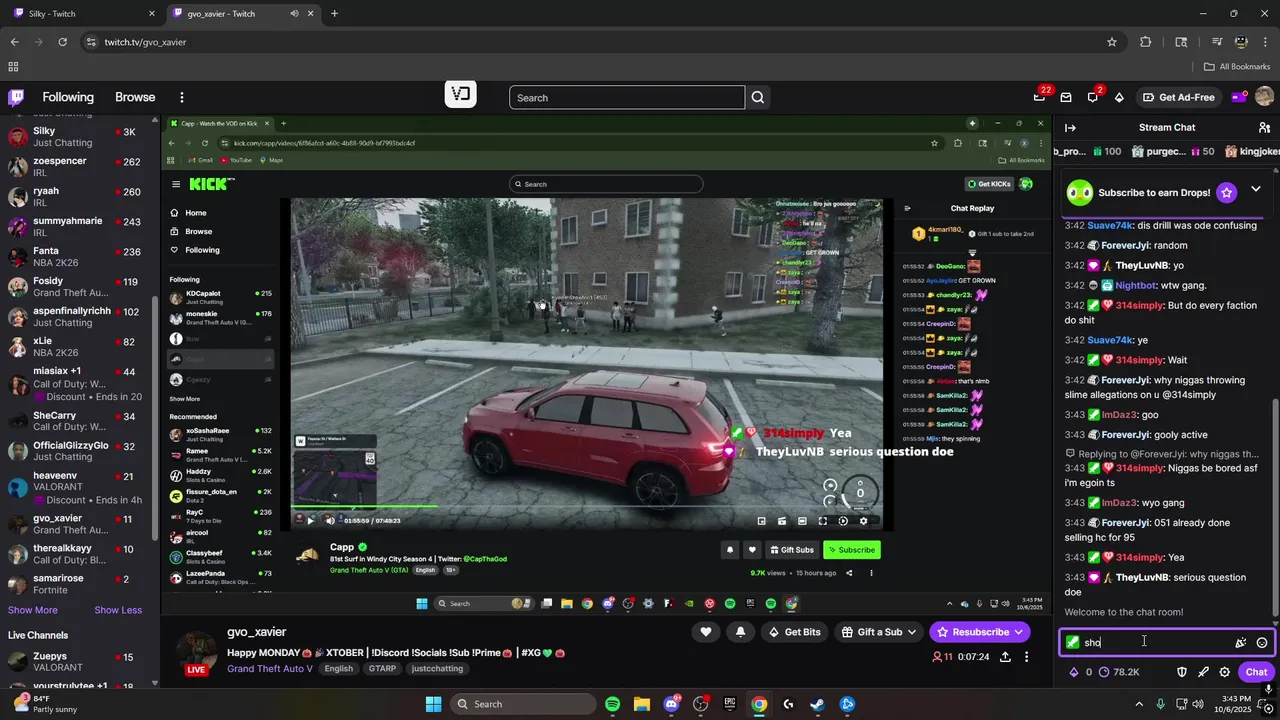Bookmark this page with the star icon
Viewport: 1280px width, 720px height.
(x=1111, y=42)
